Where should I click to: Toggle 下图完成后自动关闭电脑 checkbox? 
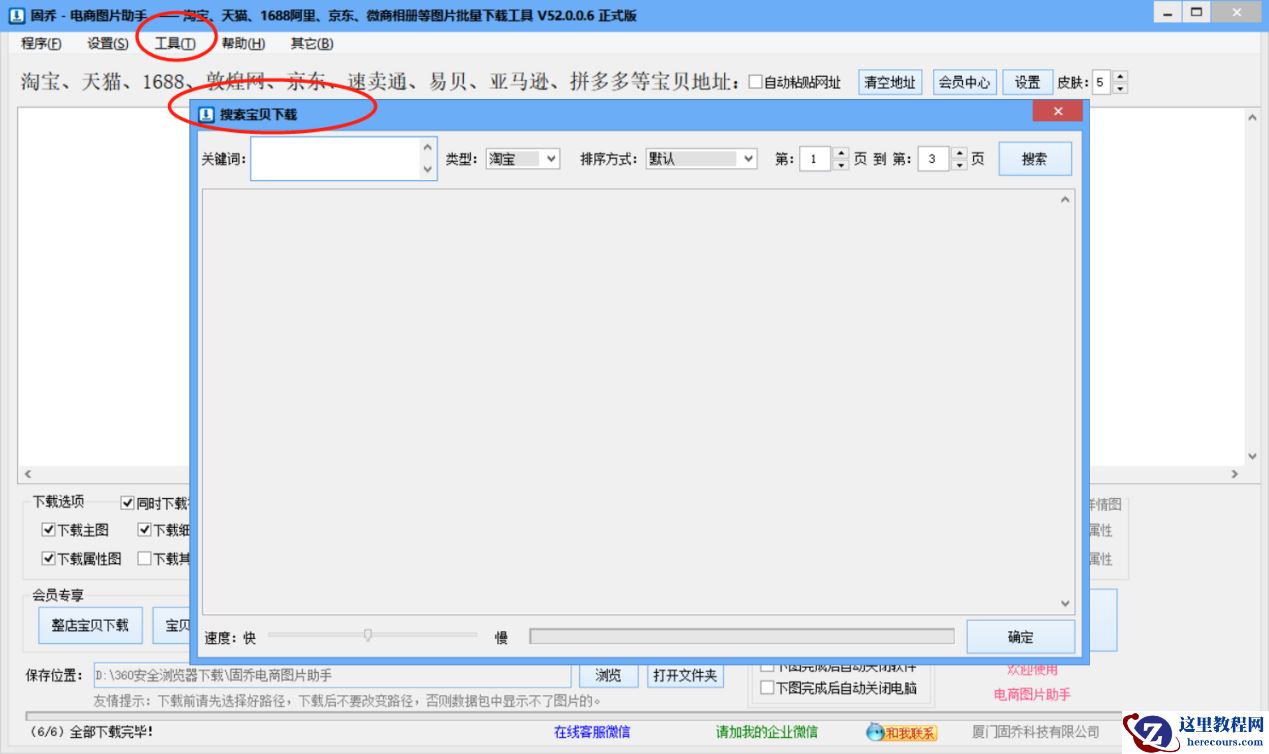767,688
